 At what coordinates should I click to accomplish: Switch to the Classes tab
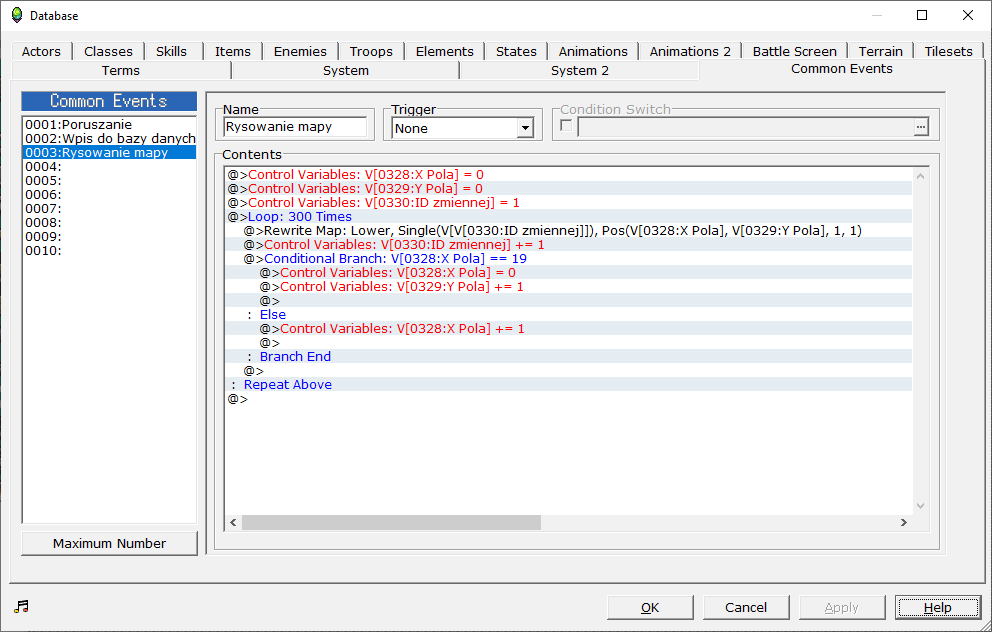[x=108, y=51]
